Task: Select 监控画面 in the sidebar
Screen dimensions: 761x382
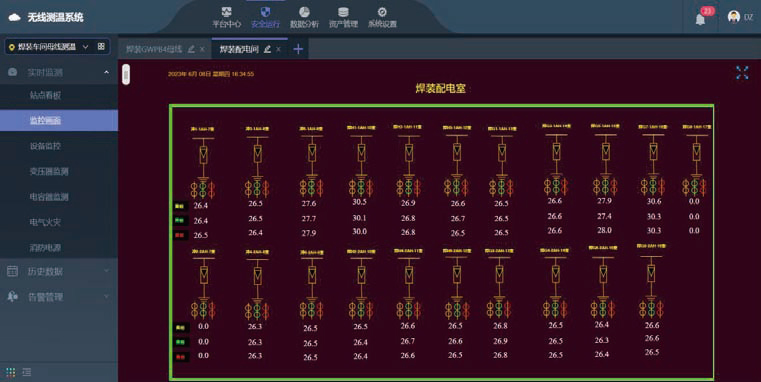Action: [45, 120]
